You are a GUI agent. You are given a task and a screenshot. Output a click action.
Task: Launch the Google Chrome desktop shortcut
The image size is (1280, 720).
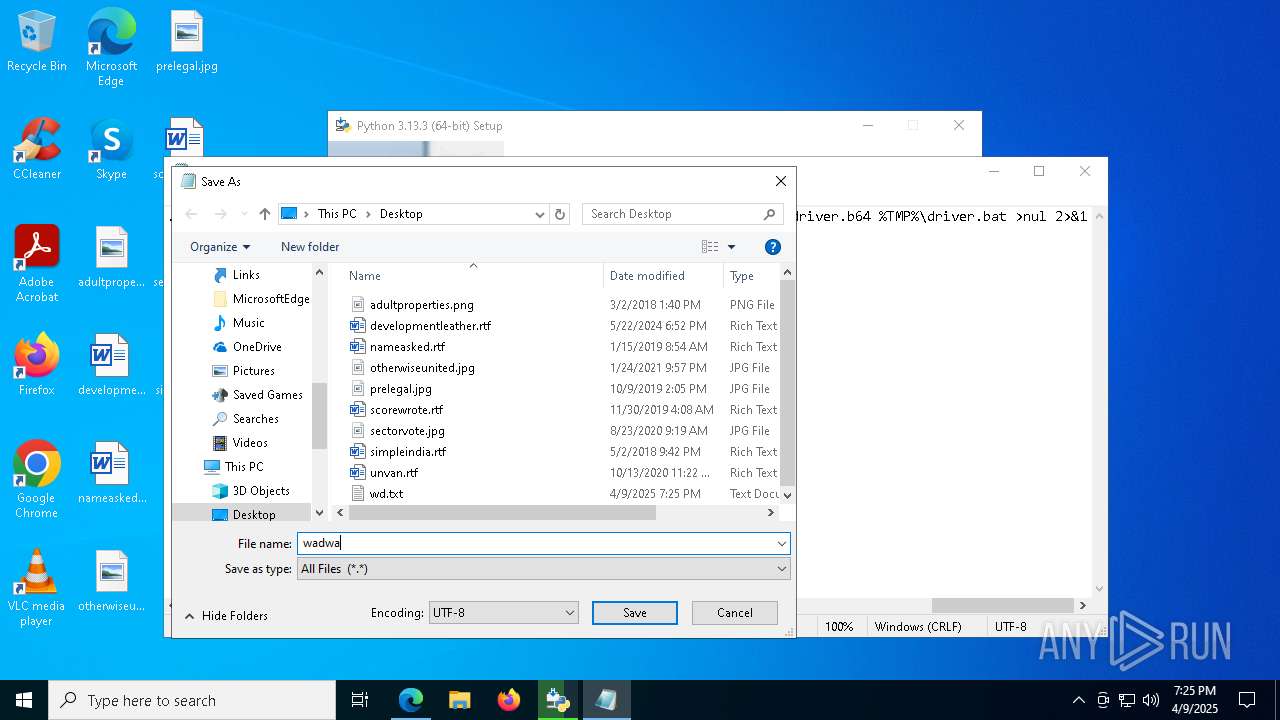(x=37, y=480)
